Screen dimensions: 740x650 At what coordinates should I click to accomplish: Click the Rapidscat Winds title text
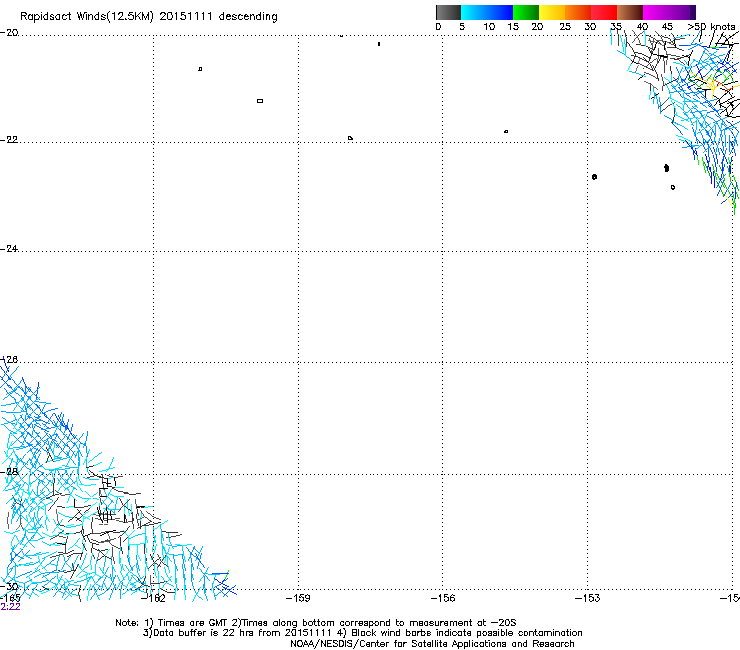(149, 17)
